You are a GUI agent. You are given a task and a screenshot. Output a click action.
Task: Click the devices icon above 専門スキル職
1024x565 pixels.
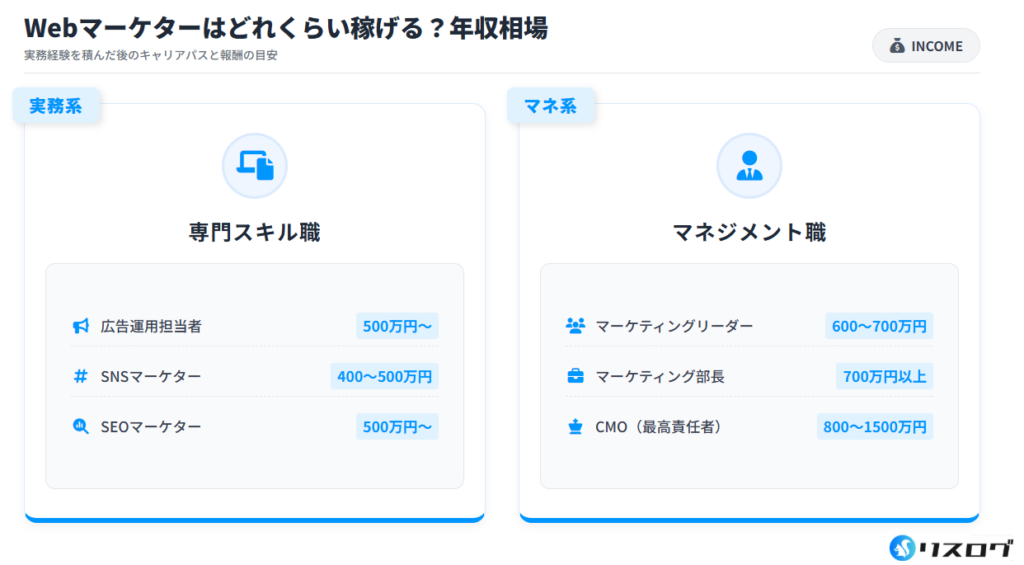254,165
